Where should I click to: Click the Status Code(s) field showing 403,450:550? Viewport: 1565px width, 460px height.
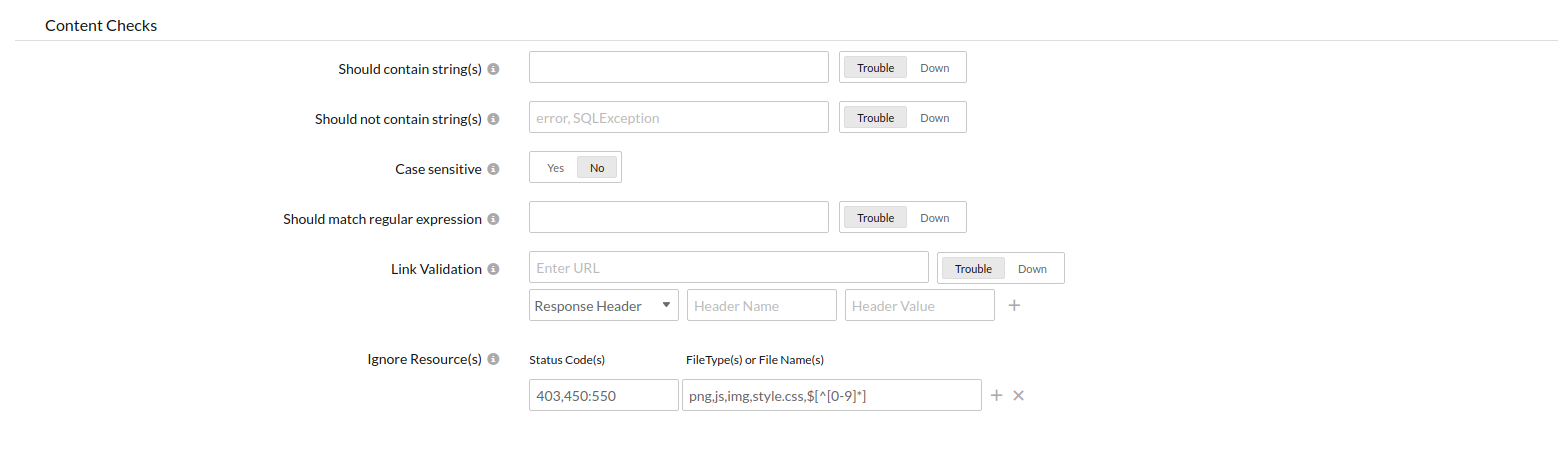tap(603, 396)
